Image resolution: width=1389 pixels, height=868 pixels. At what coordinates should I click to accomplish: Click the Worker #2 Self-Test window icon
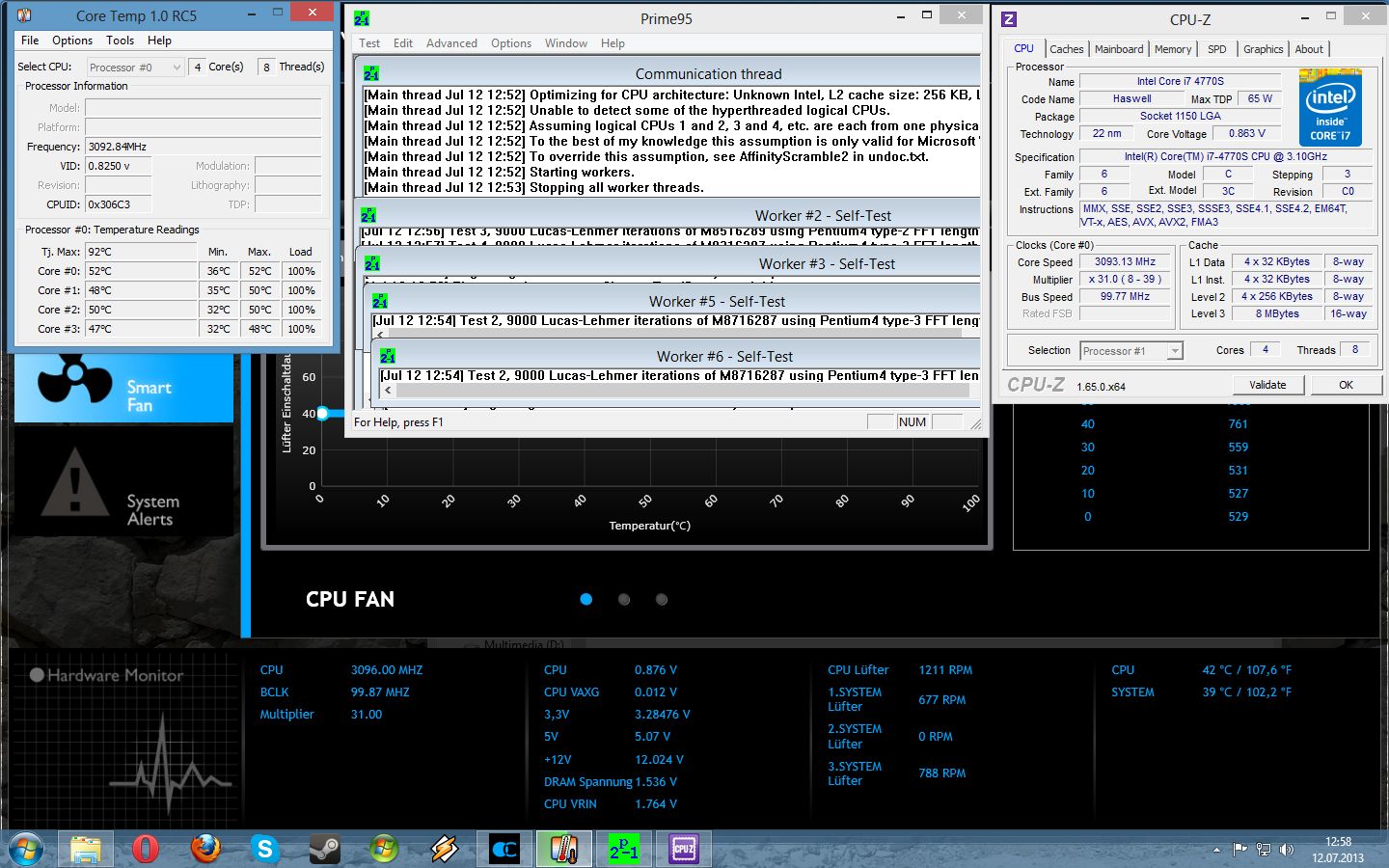pyautogui.click(x=368, y=215)
